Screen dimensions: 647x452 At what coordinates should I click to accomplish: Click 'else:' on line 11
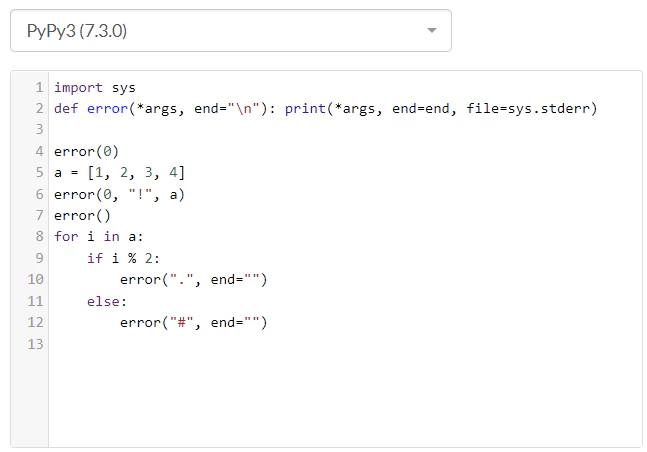[x=107, y=301]
